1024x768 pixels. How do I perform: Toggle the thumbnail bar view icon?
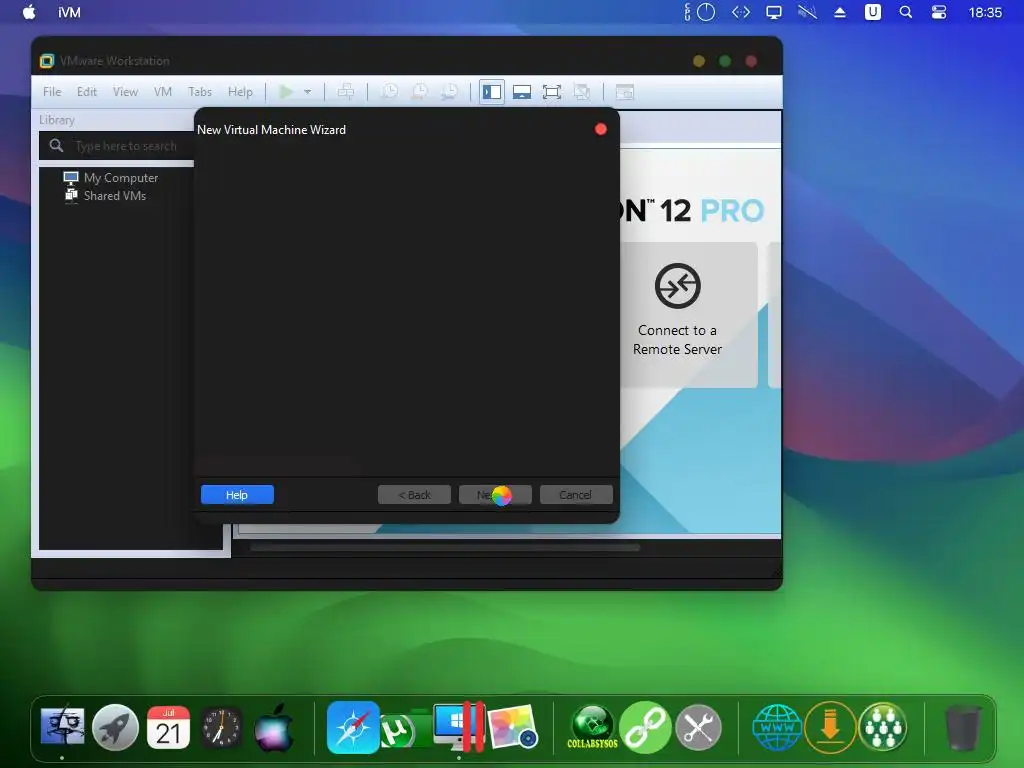[x=521, y=92]
